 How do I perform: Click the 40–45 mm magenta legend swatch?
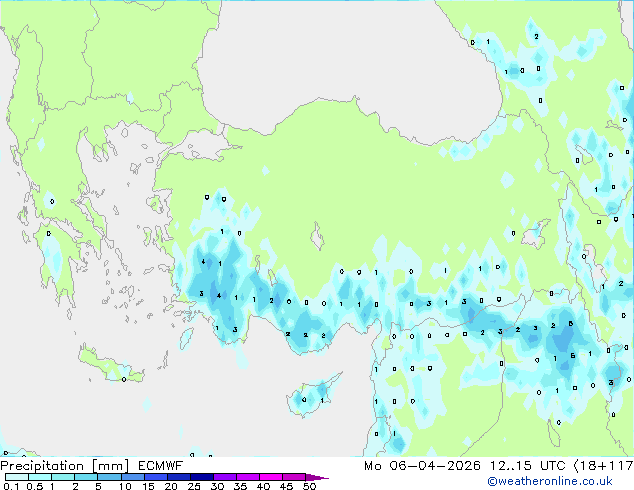tap(271, 477)
